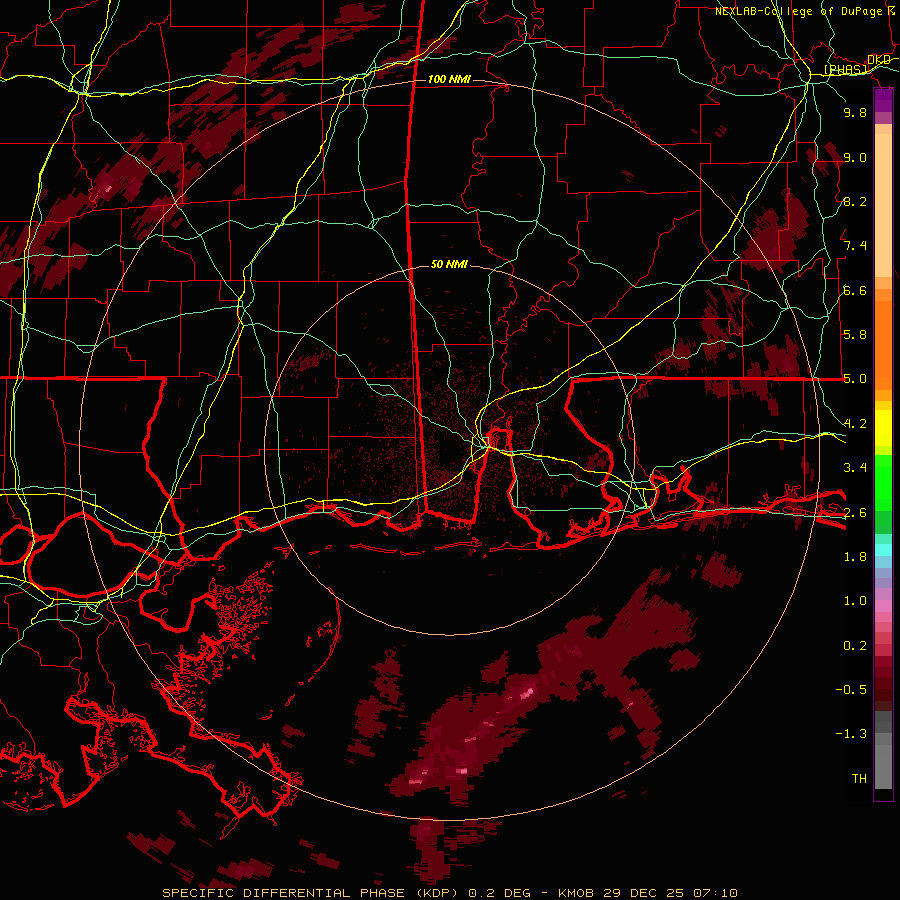Pick the green color bar segment
The image size is (900, 900).
883,483
